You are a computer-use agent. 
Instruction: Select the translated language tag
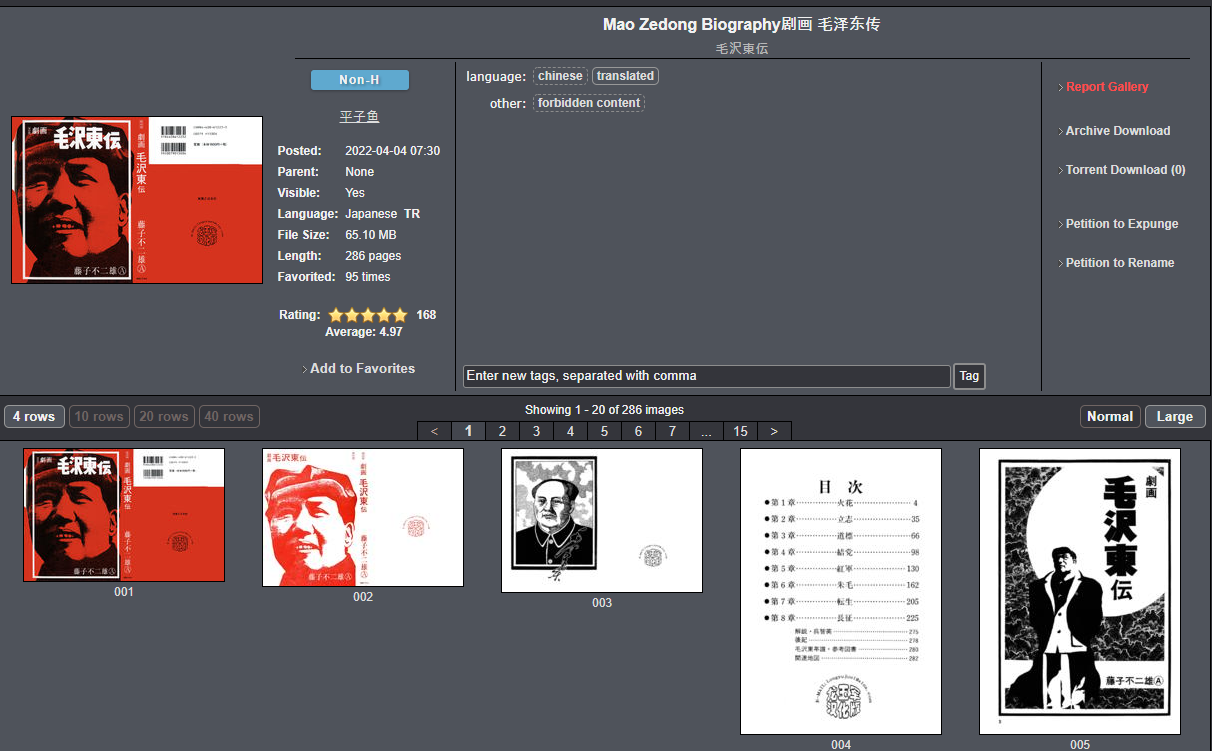coord(625,76)
